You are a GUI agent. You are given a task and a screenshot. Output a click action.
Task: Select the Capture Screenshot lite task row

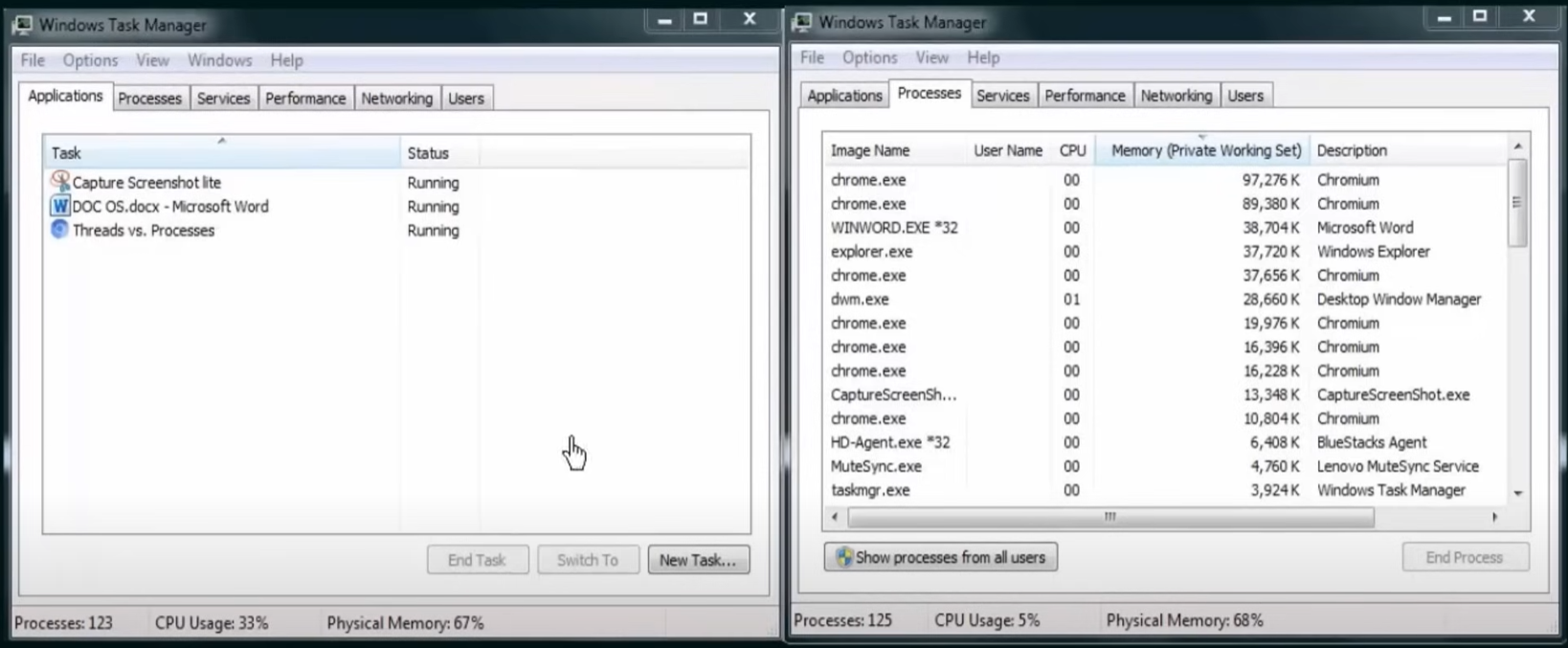[x=397, y=182]
